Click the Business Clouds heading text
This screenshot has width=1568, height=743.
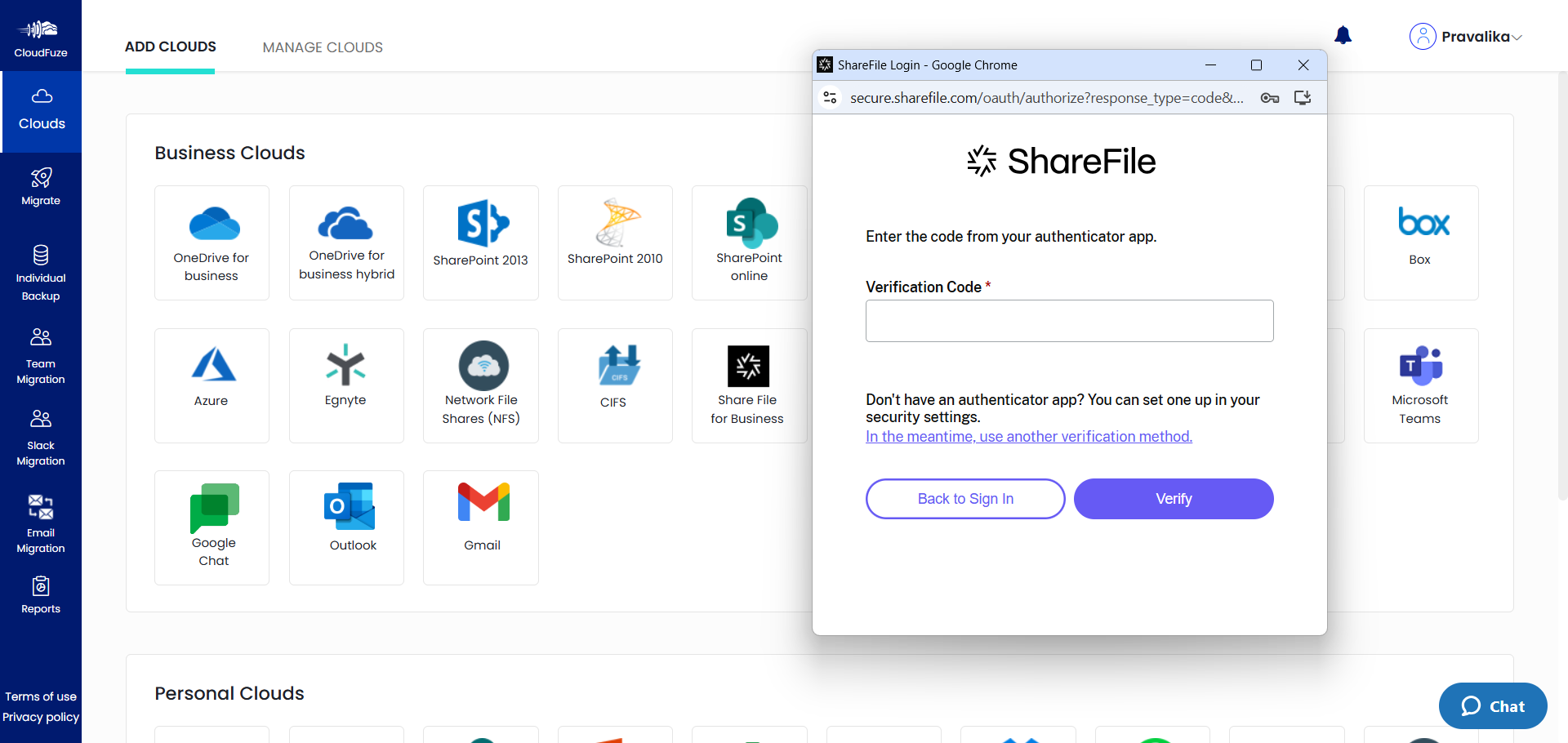[229, 153]
